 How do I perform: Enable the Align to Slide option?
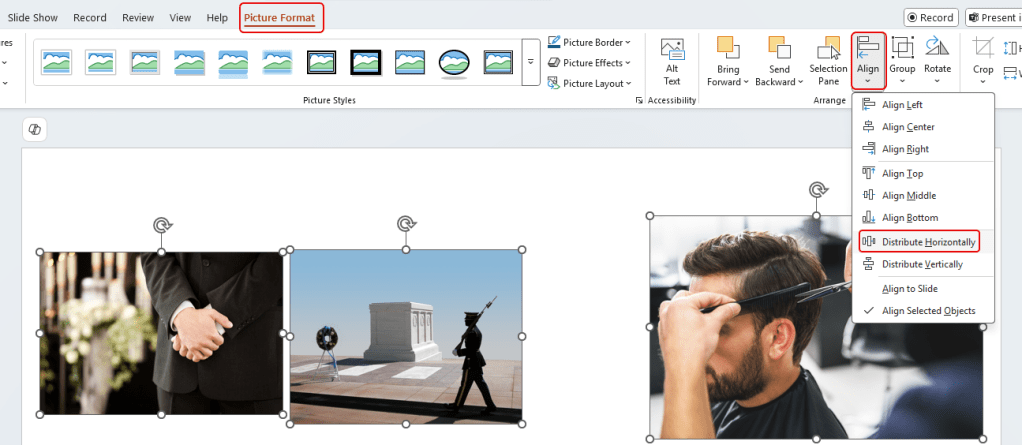pyautogui.click(x=909, y=289)
